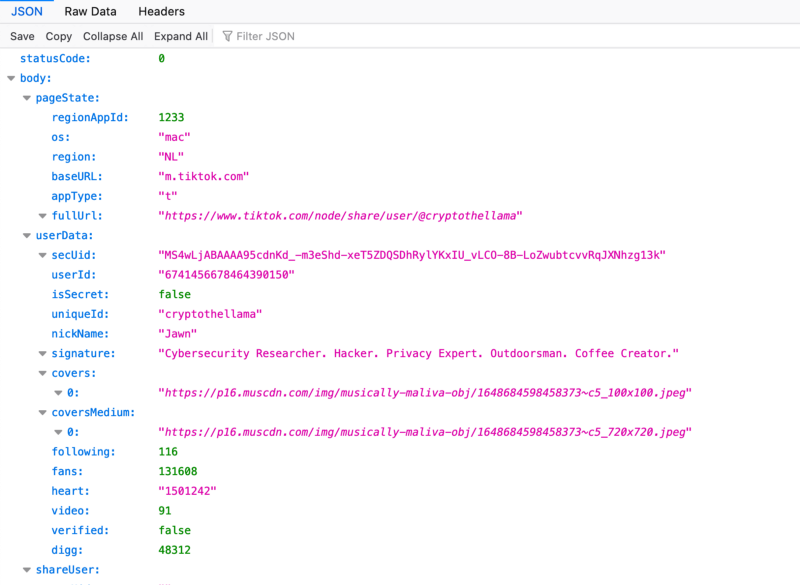Screen dimensions: 800x585
Task: Click the regionAppId key label
Action: coord(90,117)
